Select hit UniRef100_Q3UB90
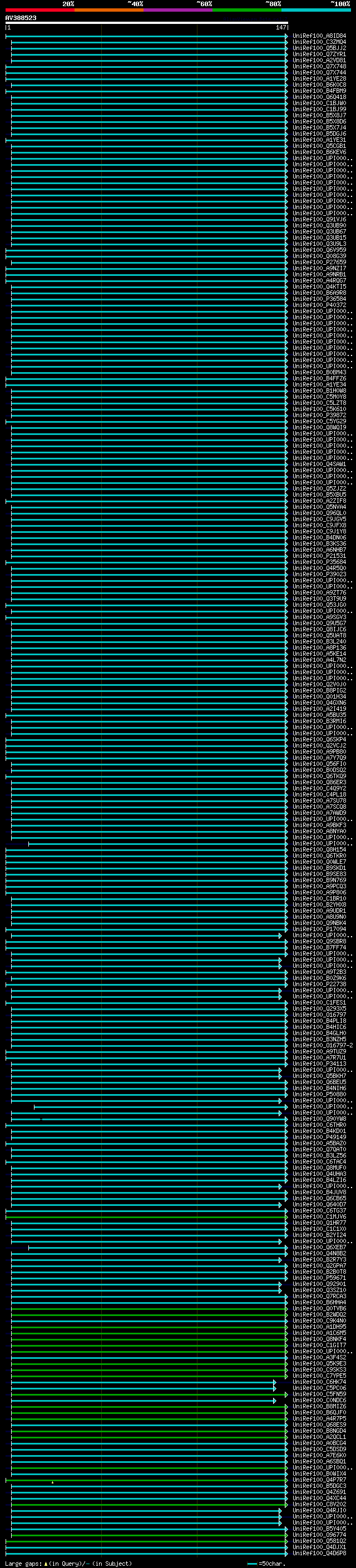 (x=319, y=225)
